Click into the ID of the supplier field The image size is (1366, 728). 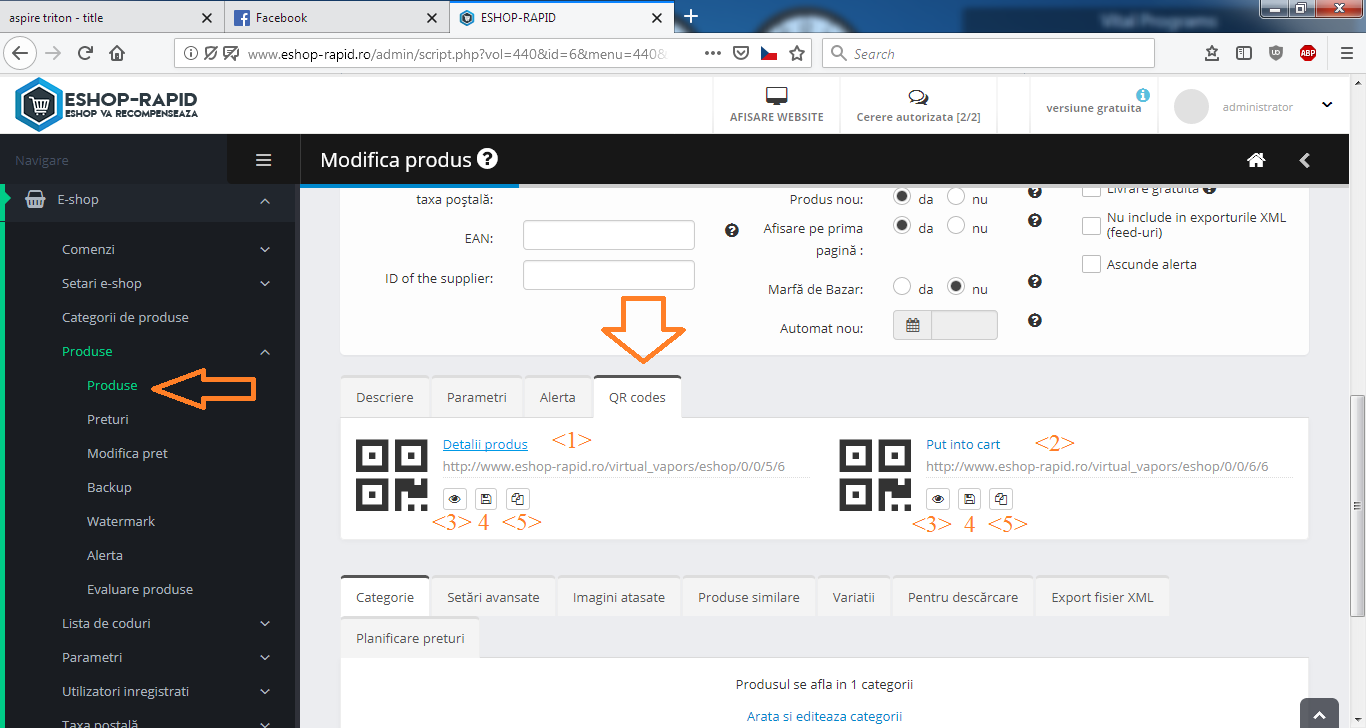pos(609,275)
